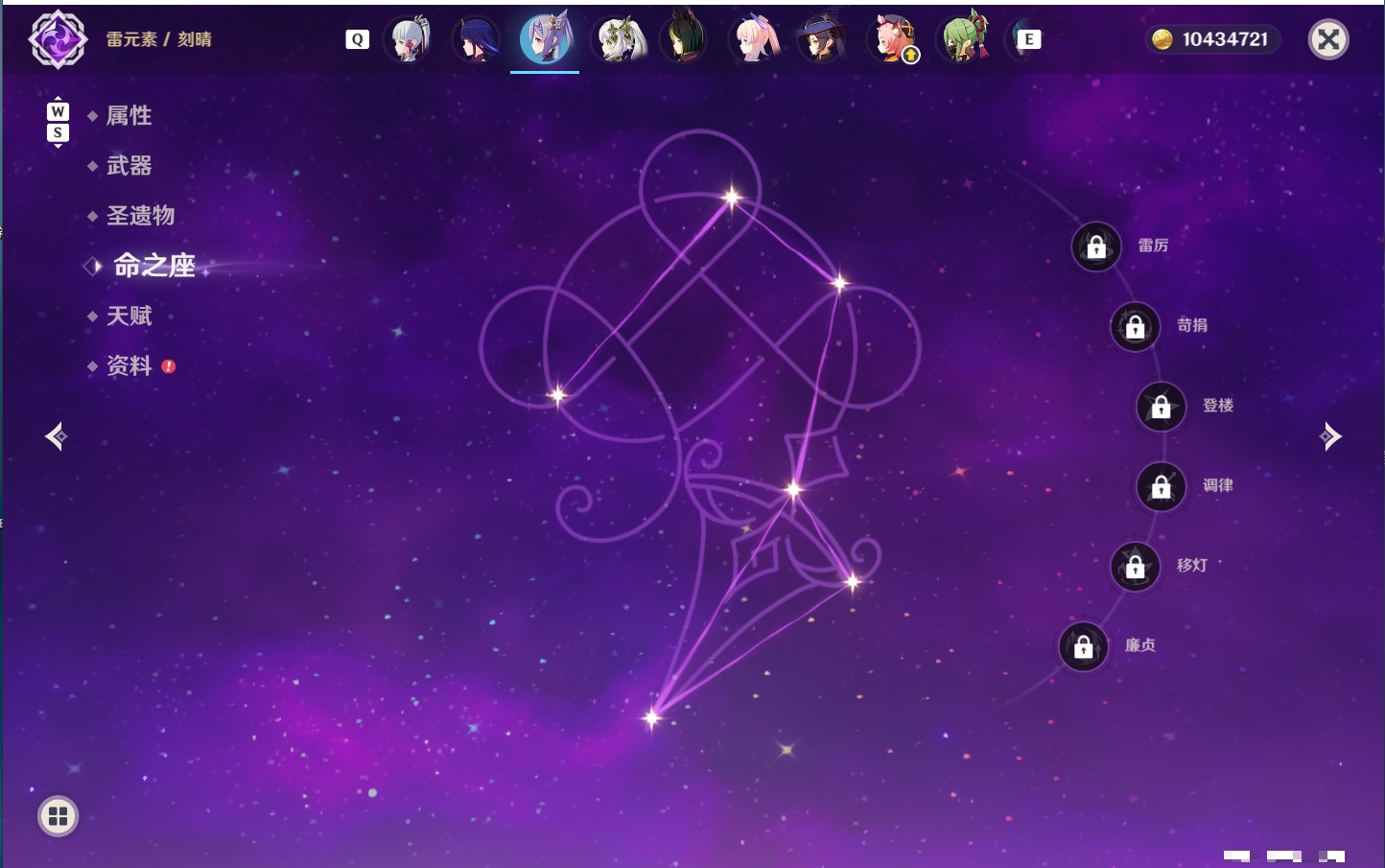Click the E key next-character hint
The width and height of the screenshot is (1385, 868).
click(x=1028, y=39)
